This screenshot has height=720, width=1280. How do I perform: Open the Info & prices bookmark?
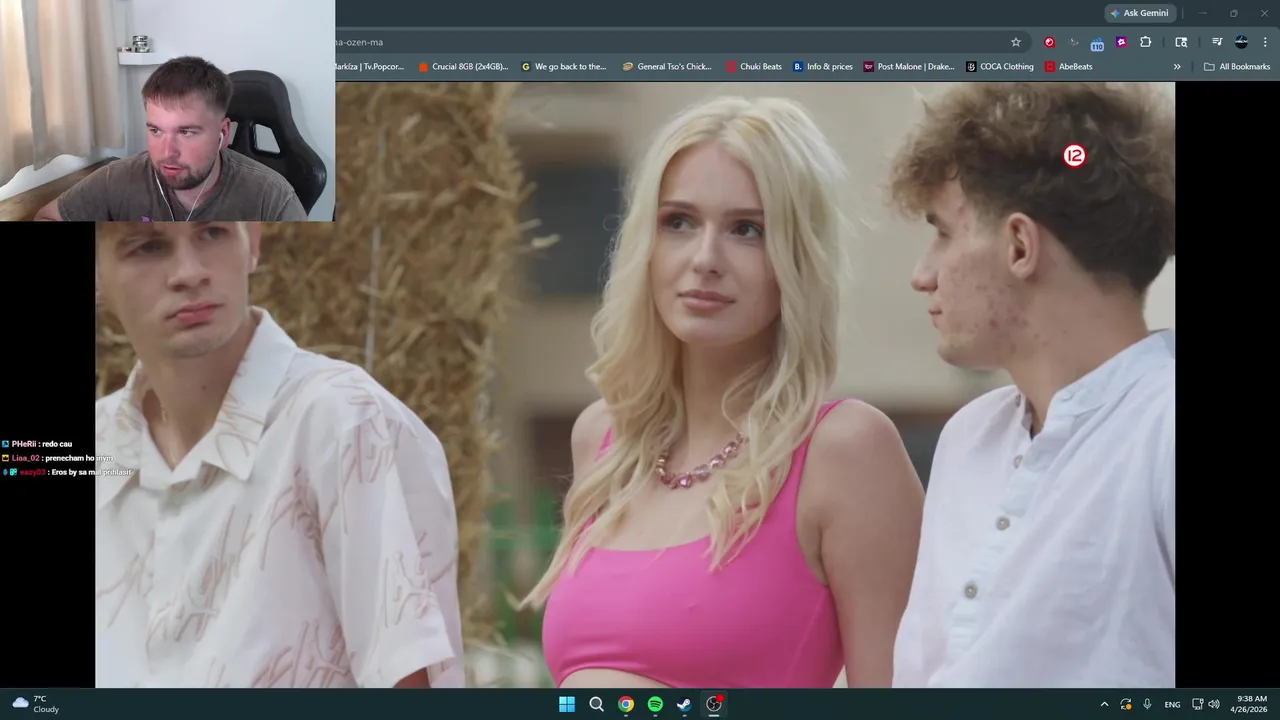click(x=823, y=67)
